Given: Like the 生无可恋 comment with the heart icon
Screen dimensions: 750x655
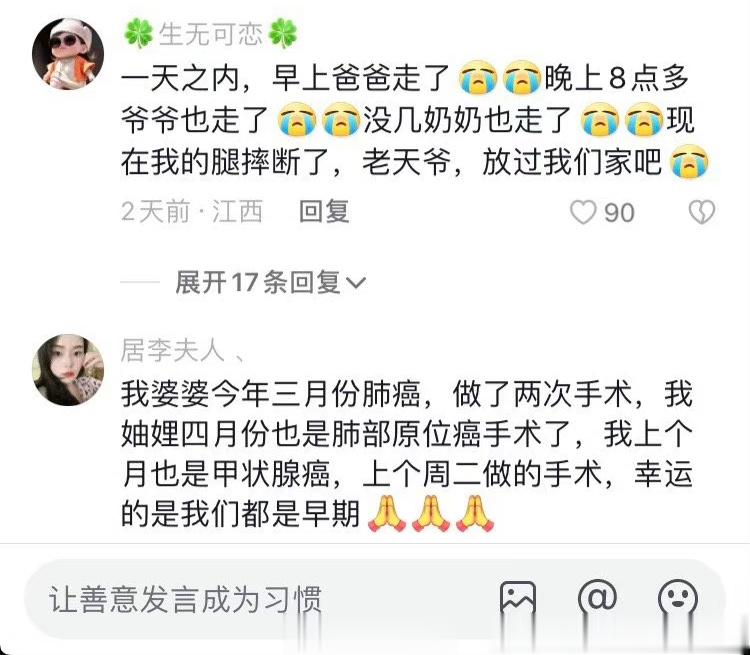Looking at the screenshot, I should click(x=583, y=212).
